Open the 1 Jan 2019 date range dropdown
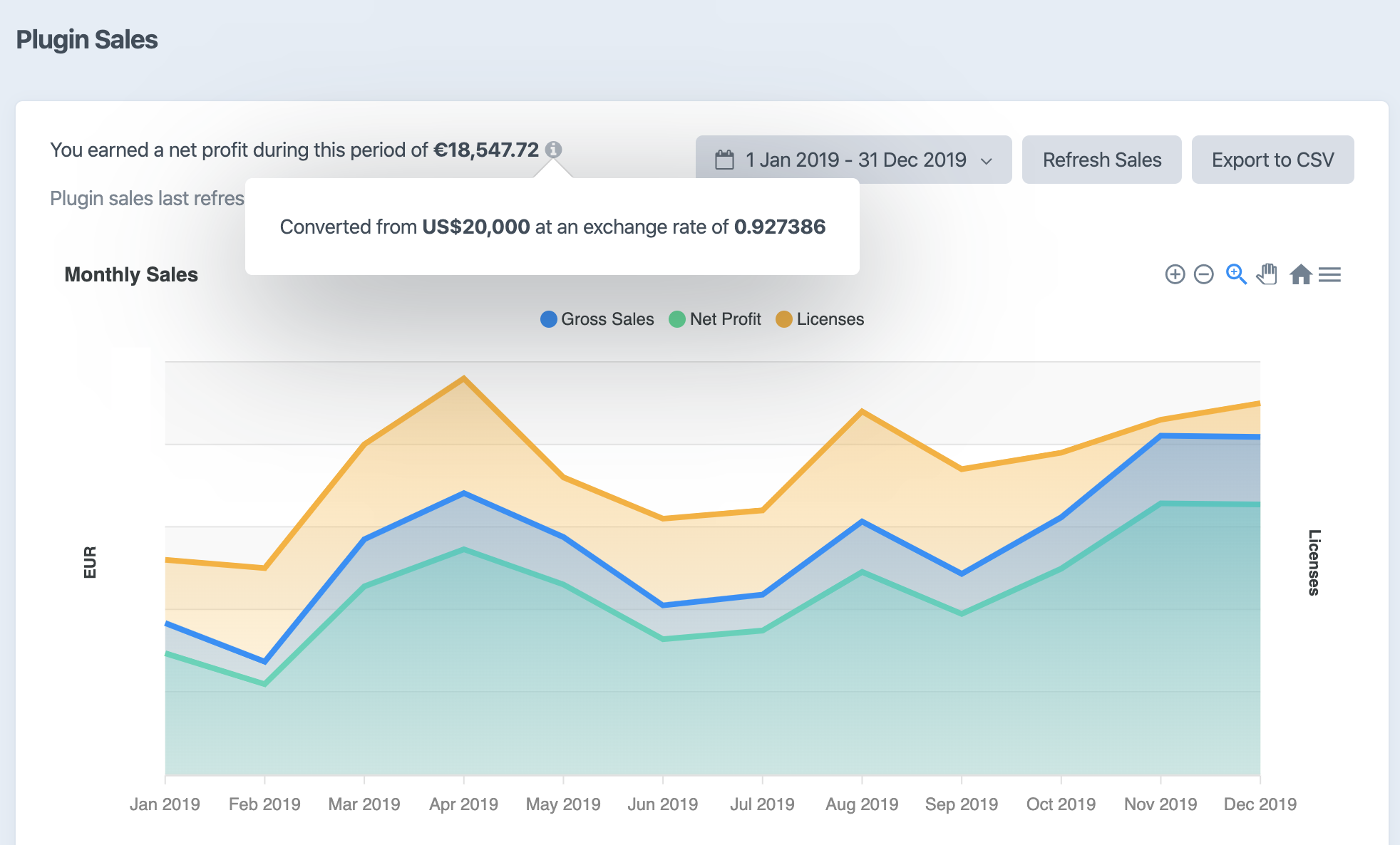This screenshot has width=1400, height=845. 855,160
